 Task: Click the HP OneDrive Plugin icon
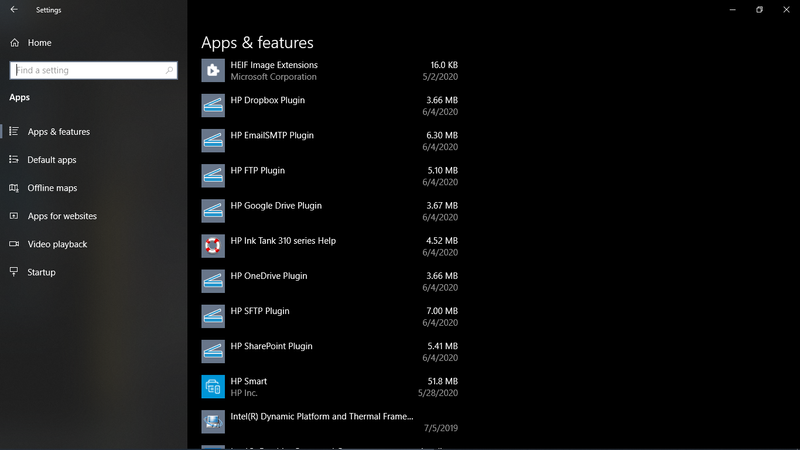pos(213,281)
